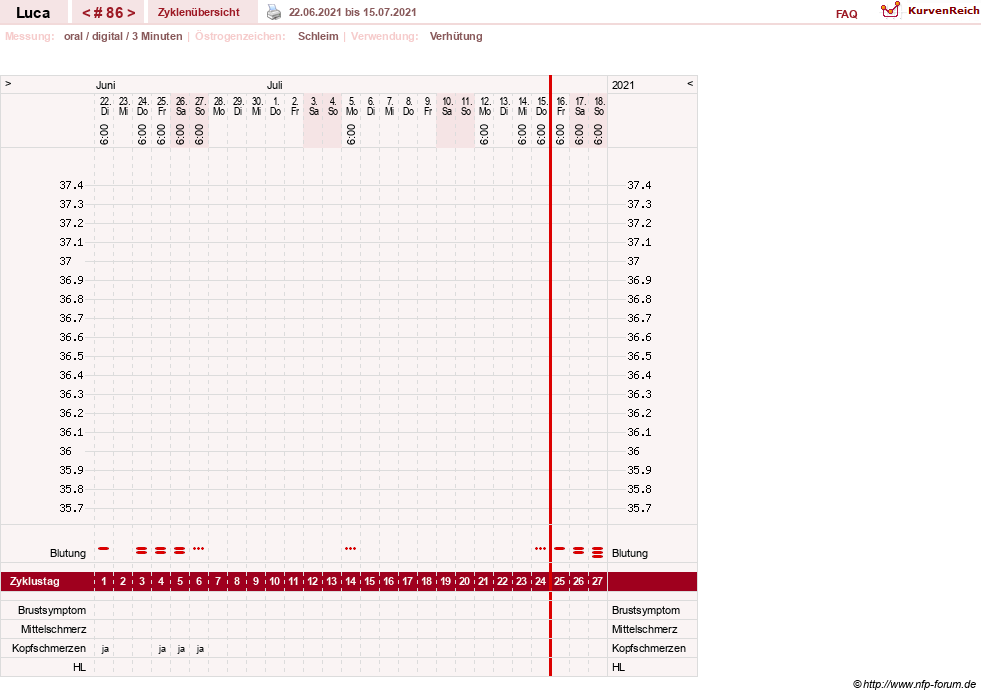Click the date header '18. So'
The height and width of the screenshot is (696, 981).
(599, 106)
